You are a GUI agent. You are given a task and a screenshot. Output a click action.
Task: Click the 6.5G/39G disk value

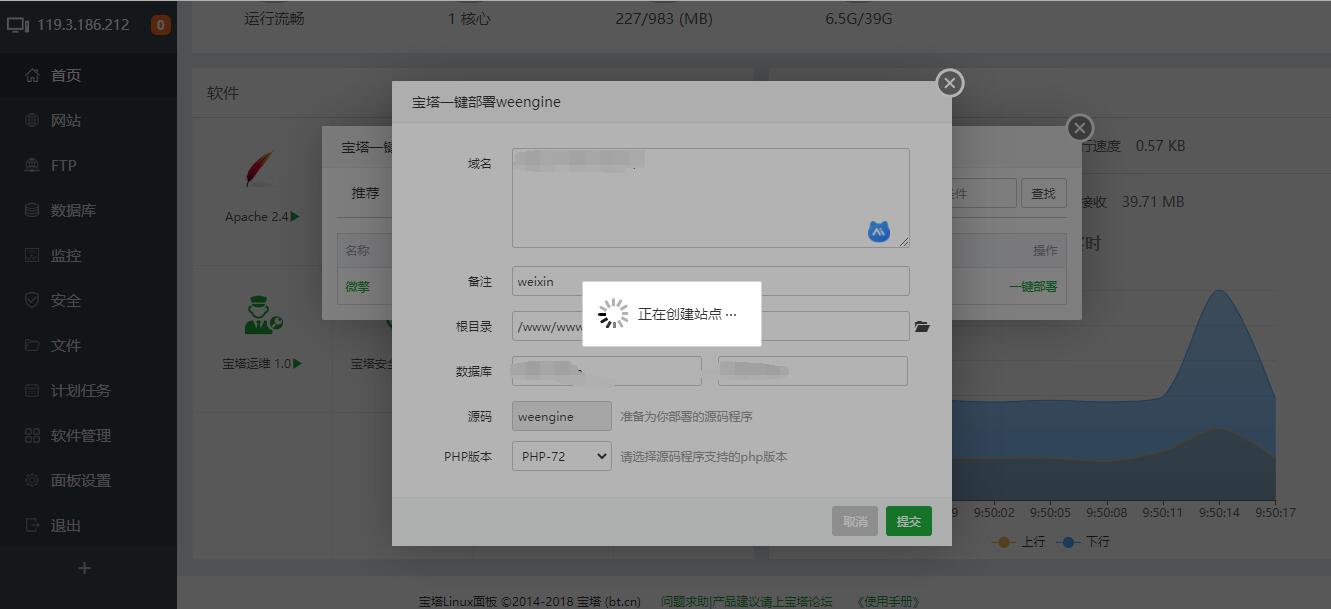click(x=859, y=18)
